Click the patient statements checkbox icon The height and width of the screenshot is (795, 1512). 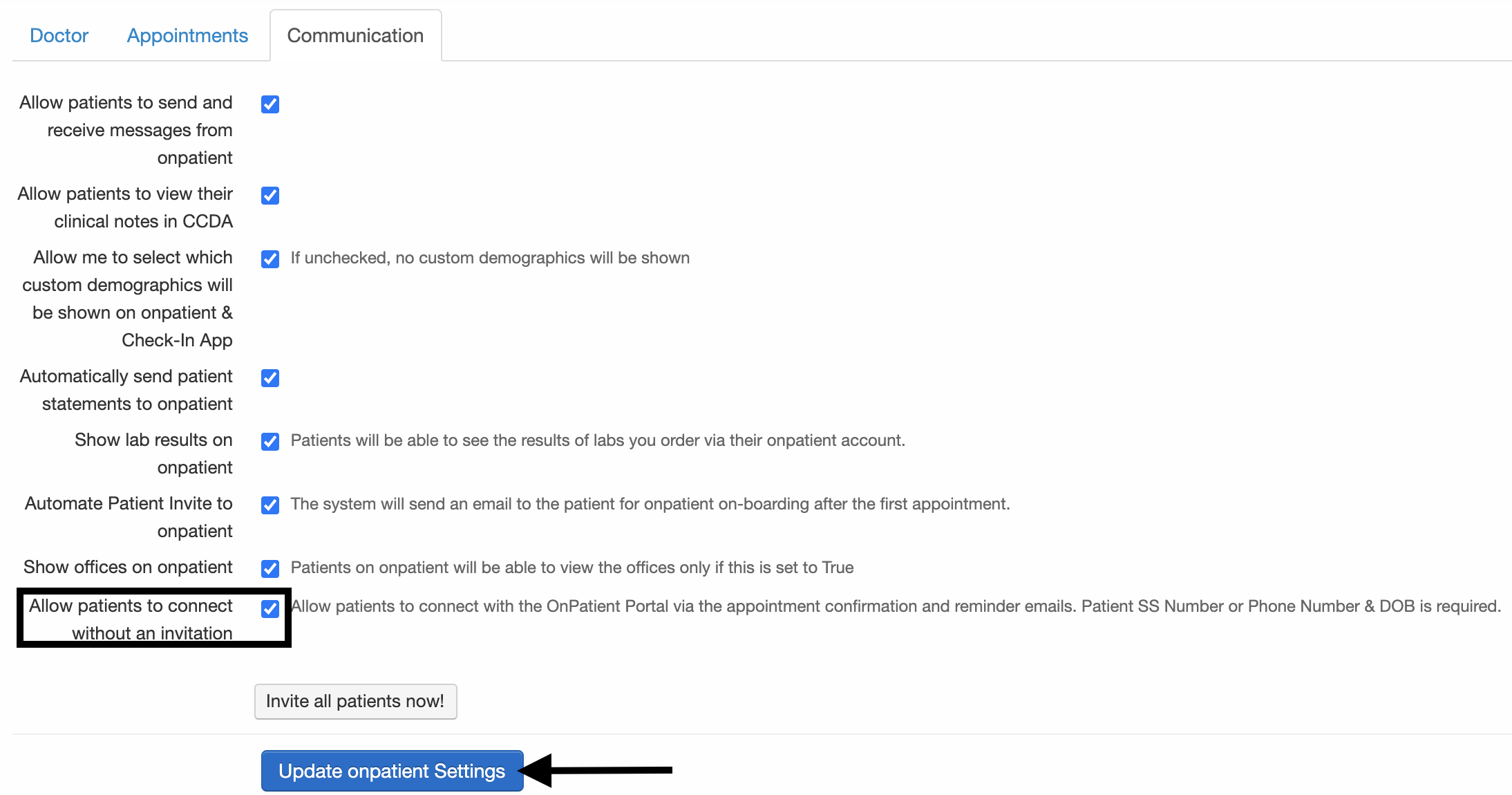(x=270, y=378)
